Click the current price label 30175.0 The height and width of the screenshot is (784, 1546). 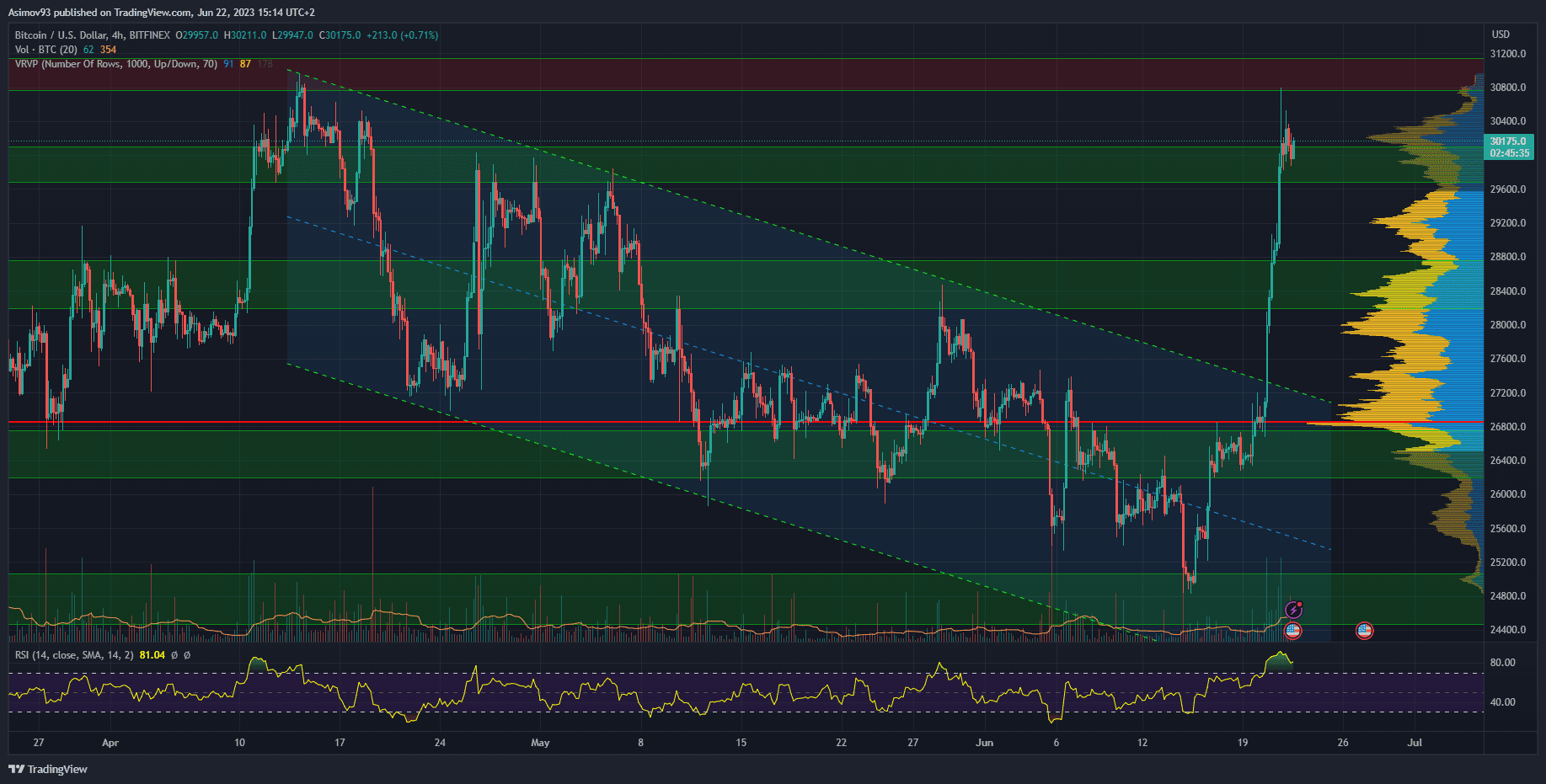point(1507,141)
